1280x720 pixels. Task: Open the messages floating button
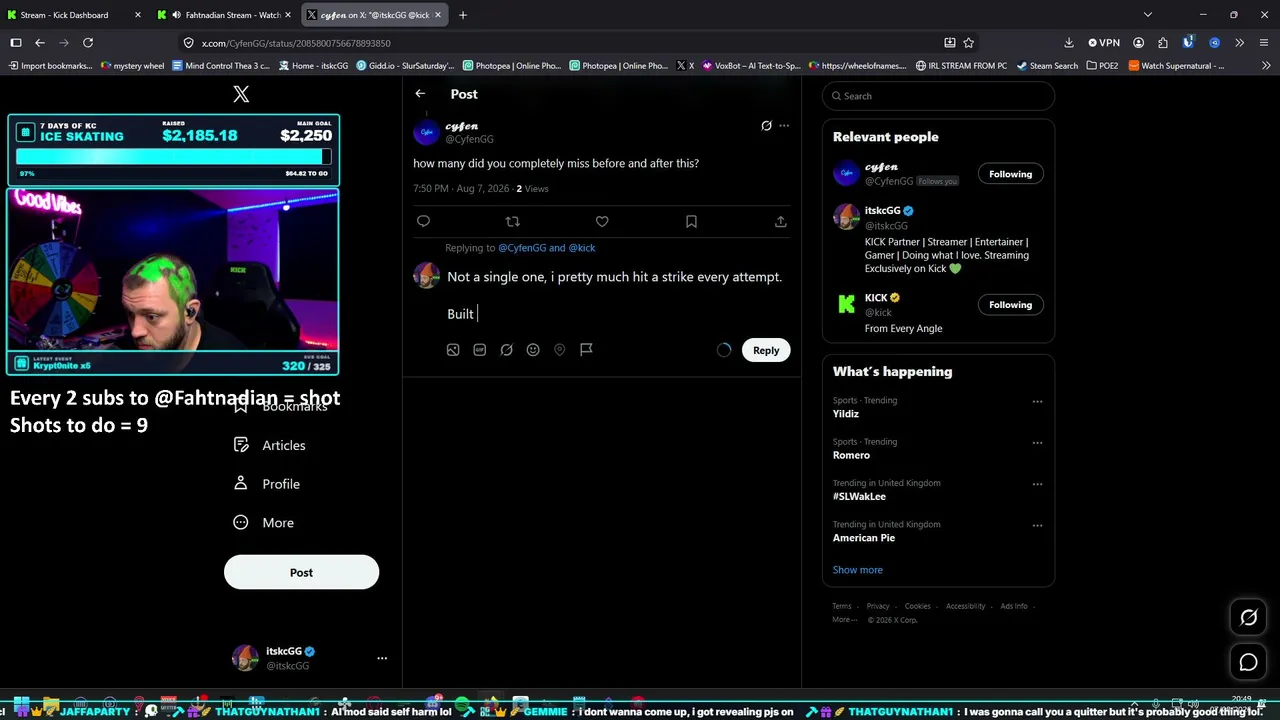click(x=1248, y=662)
